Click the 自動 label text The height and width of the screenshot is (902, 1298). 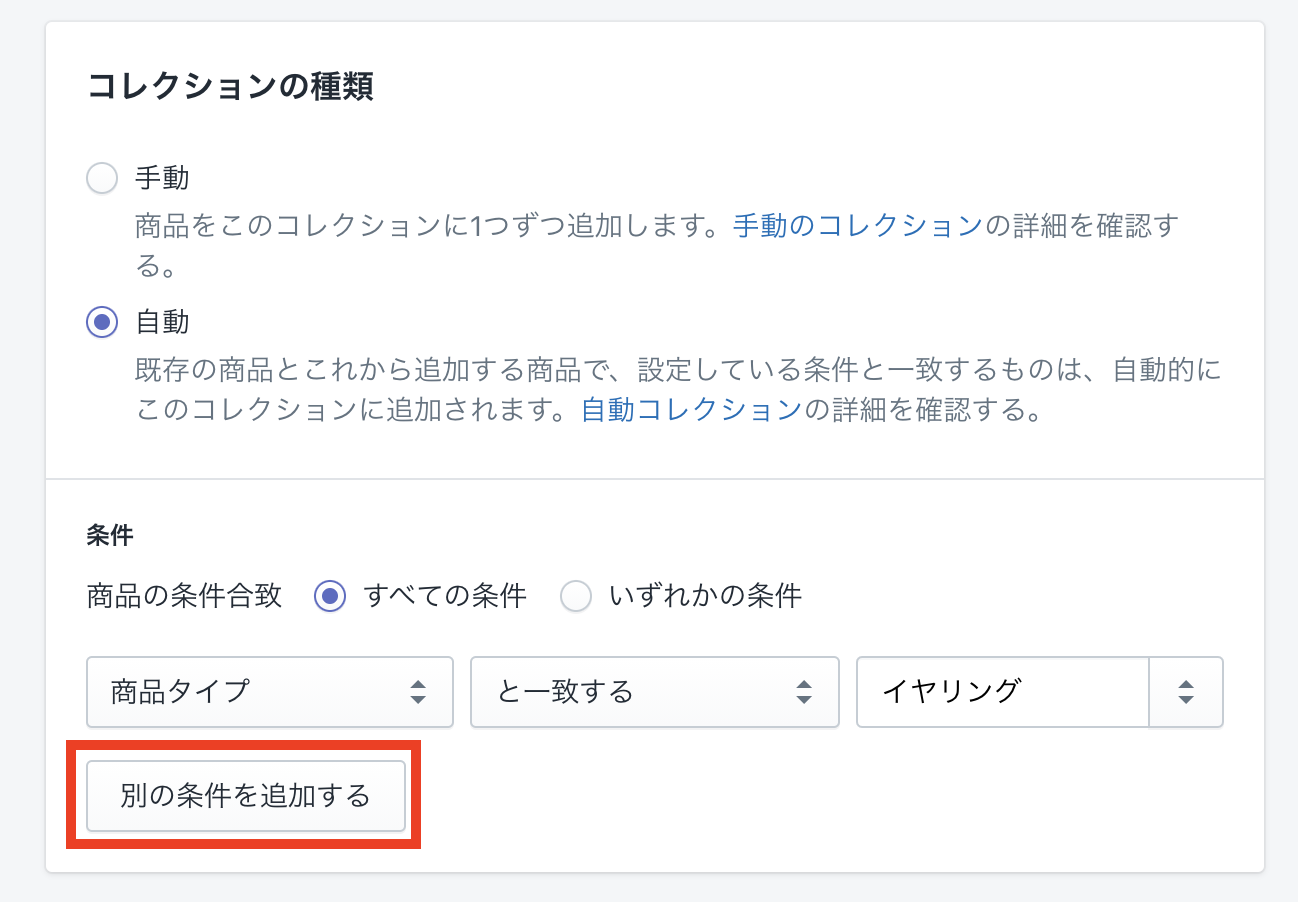tap(162, 323)
